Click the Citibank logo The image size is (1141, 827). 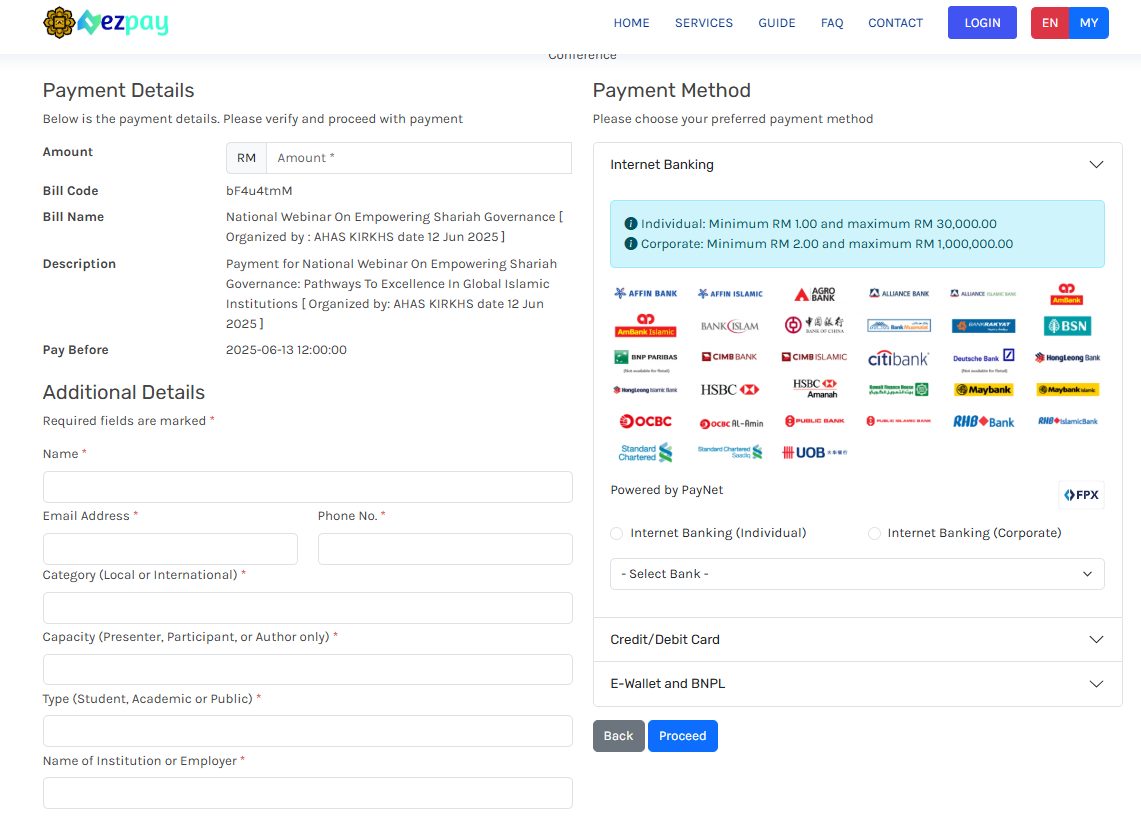click(x=898, y=358)
